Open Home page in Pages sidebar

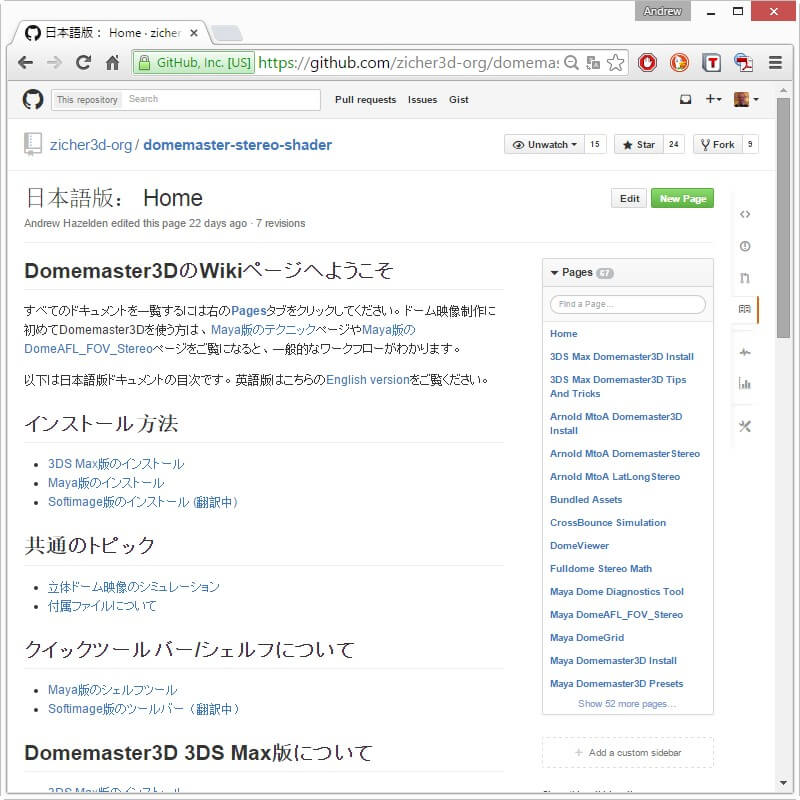(x=563, y=334)
